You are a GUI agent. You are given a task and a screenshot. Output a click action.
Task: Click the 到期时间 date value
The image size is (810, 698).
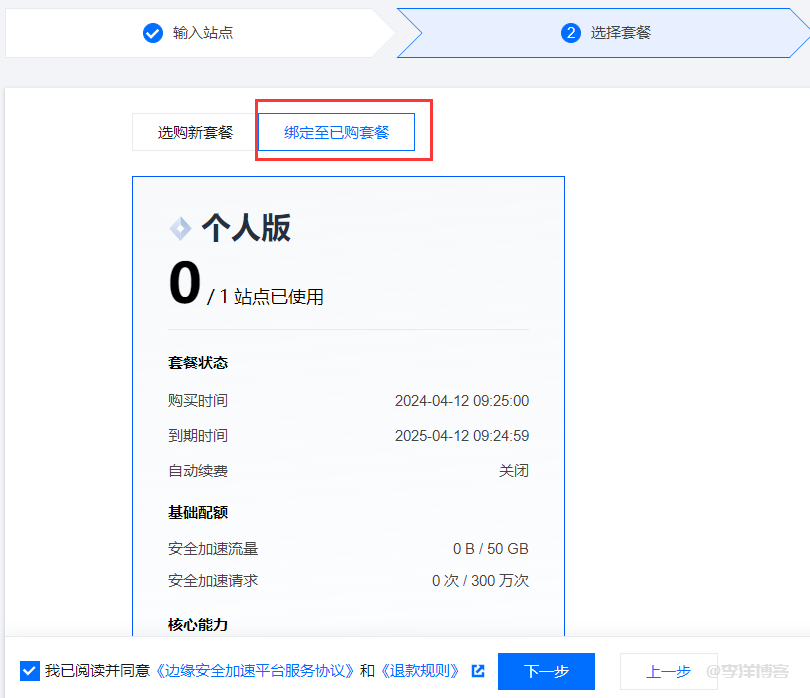tap(461, 436)
